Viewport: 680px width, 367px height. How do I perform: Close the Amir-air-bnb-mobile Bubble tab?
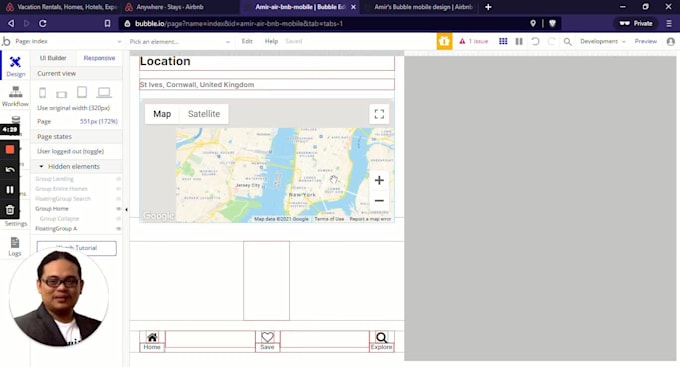(x=353, y=7)
